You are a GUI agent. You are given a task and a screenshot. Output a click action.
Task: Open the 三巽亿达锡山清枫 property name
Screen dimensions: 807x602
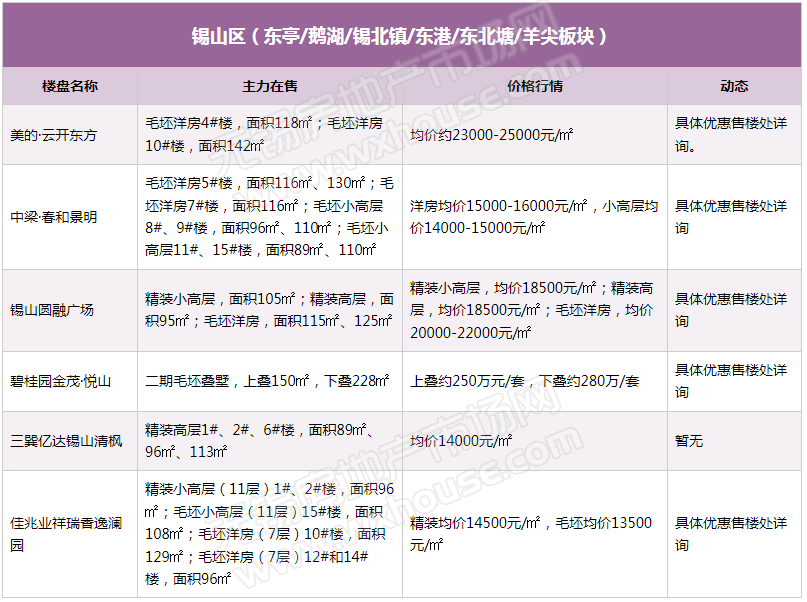coord(66,440)
